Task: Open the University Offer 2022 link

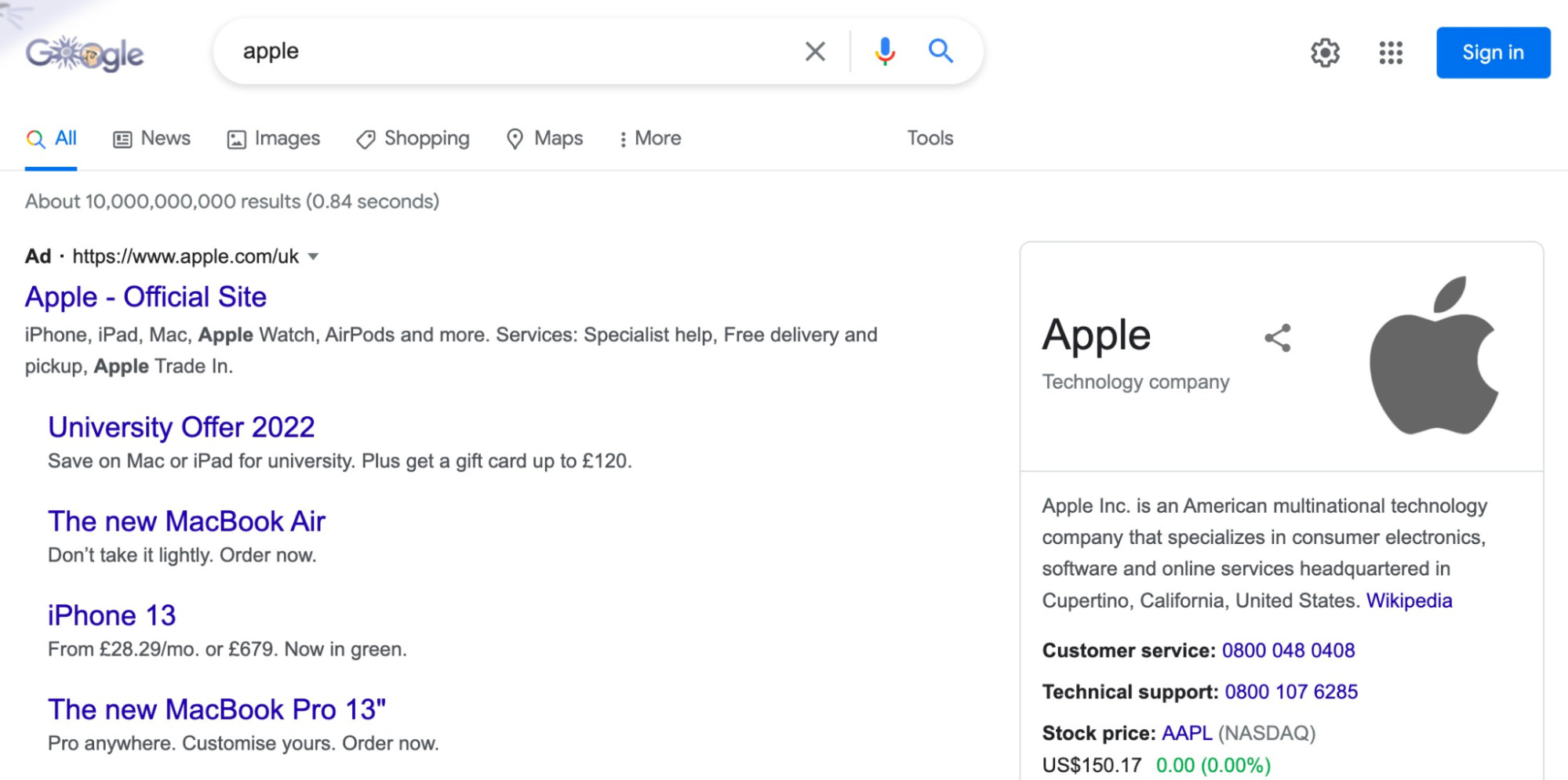Action: (181, 427)
